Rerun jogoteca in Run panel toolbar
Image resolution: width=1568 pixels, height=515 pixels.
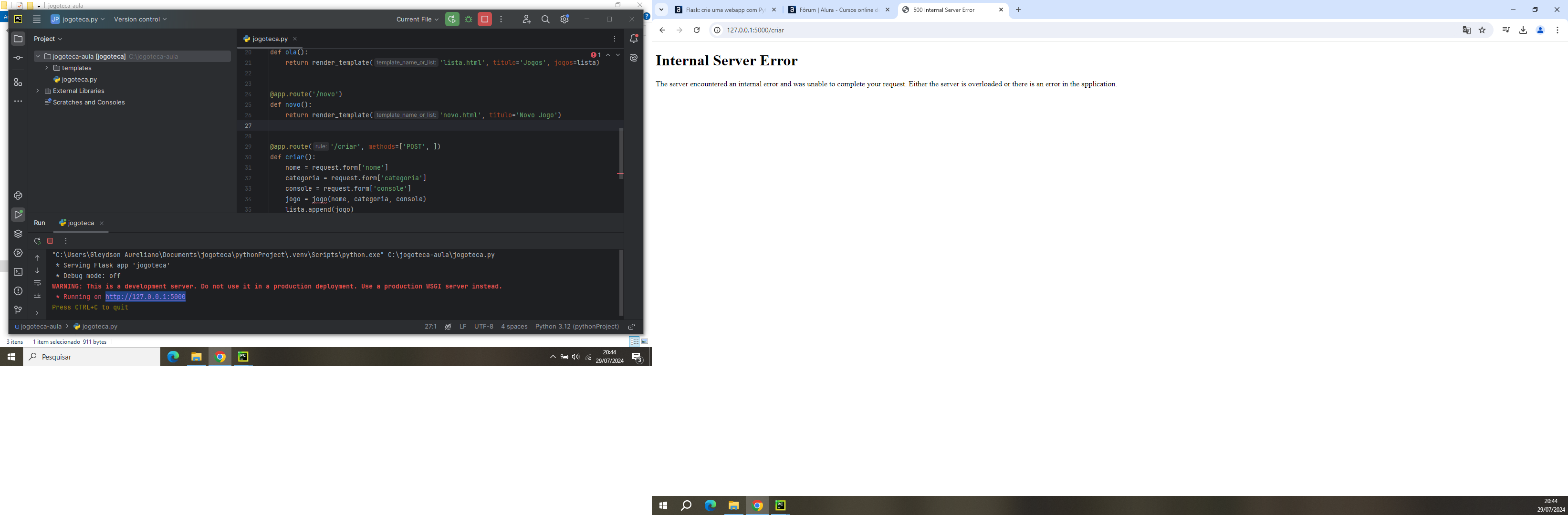coord(37,241)
